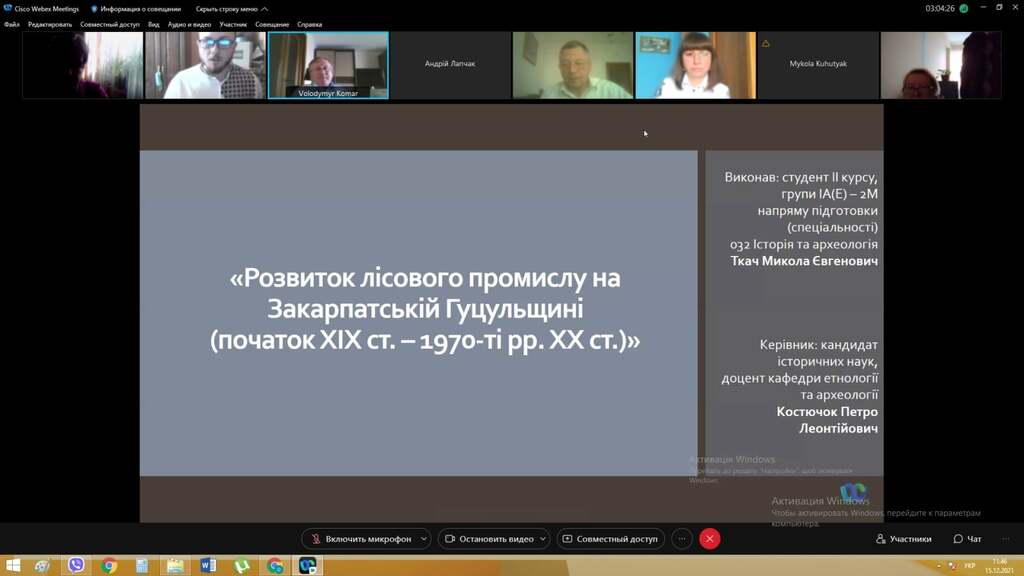The image size is (1024, 576).
Task: Open the Справка menu
Action: pyautogui.click(x=309, y=24)
